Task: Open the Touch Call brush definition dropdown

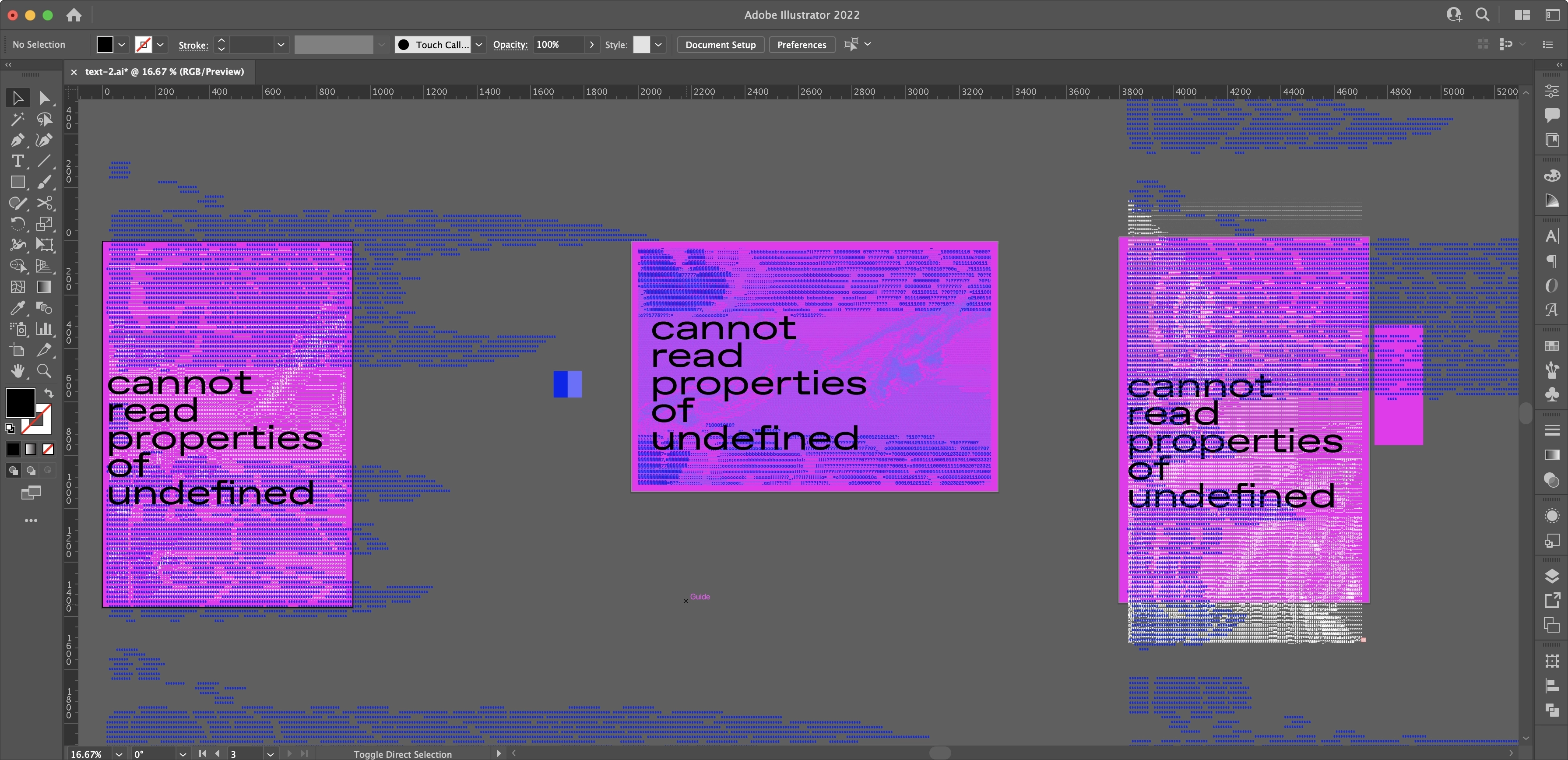Action: point(479,45)
